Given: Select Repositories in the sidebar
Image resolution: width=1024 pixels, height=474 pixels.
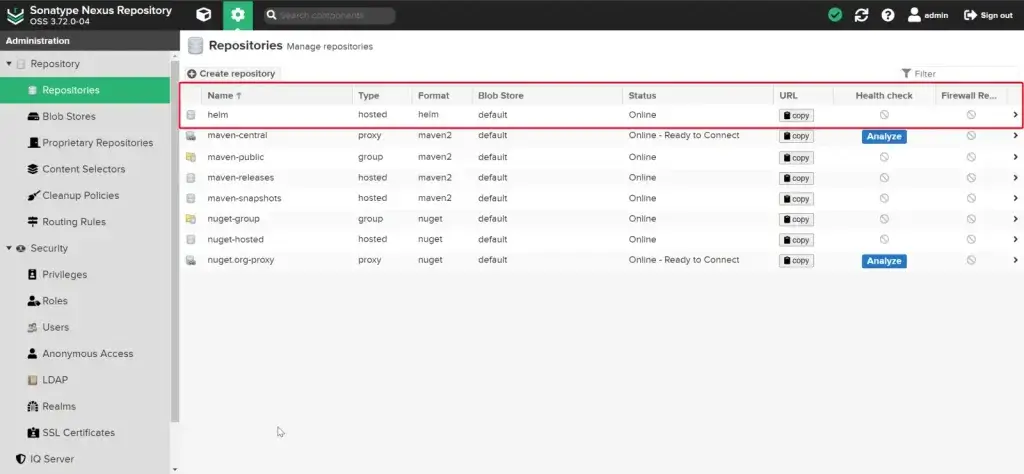Looking at the screenshot, I should (85, 90).
